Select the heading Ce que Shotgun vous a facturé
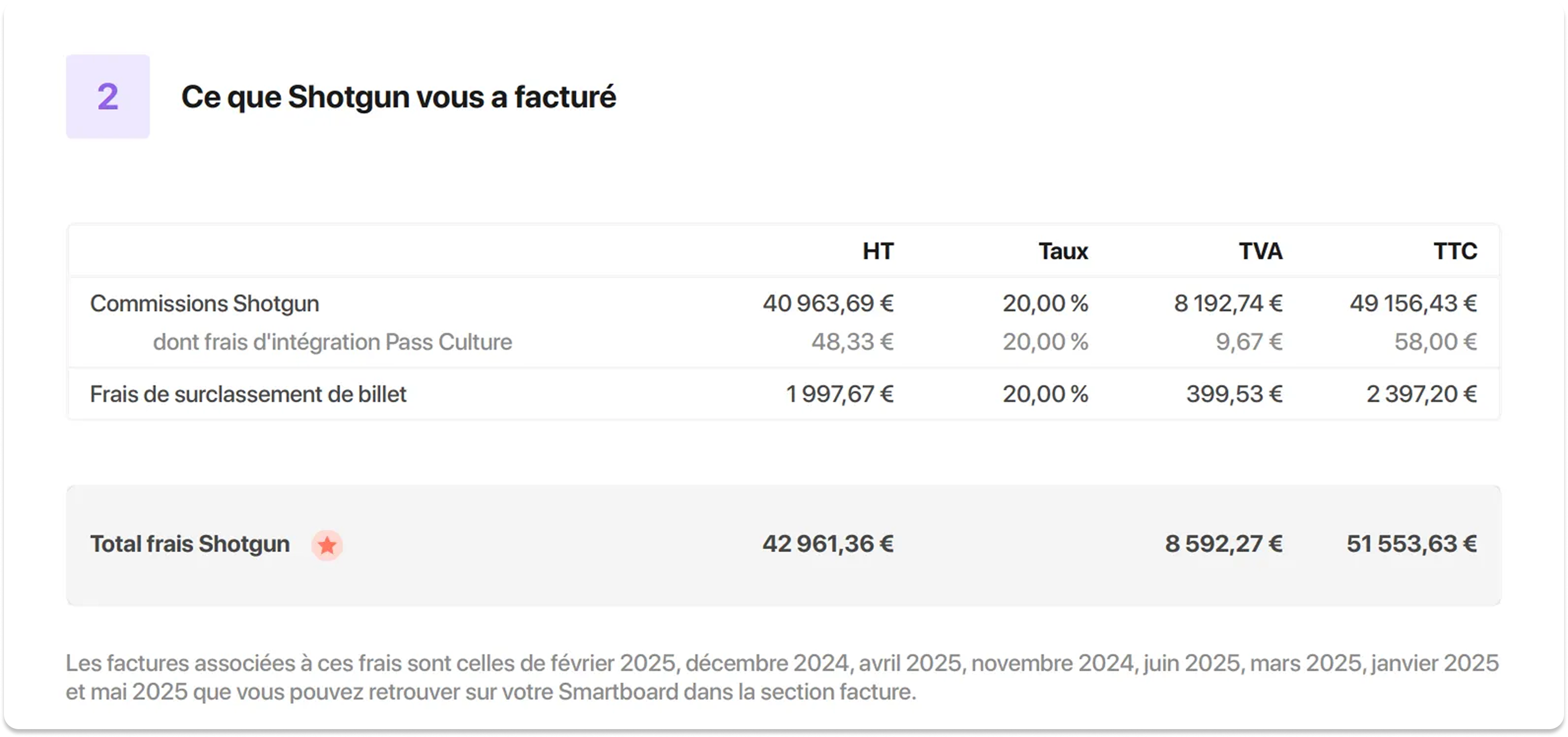This screenshot has height=737, width=1568. [399, 97]
